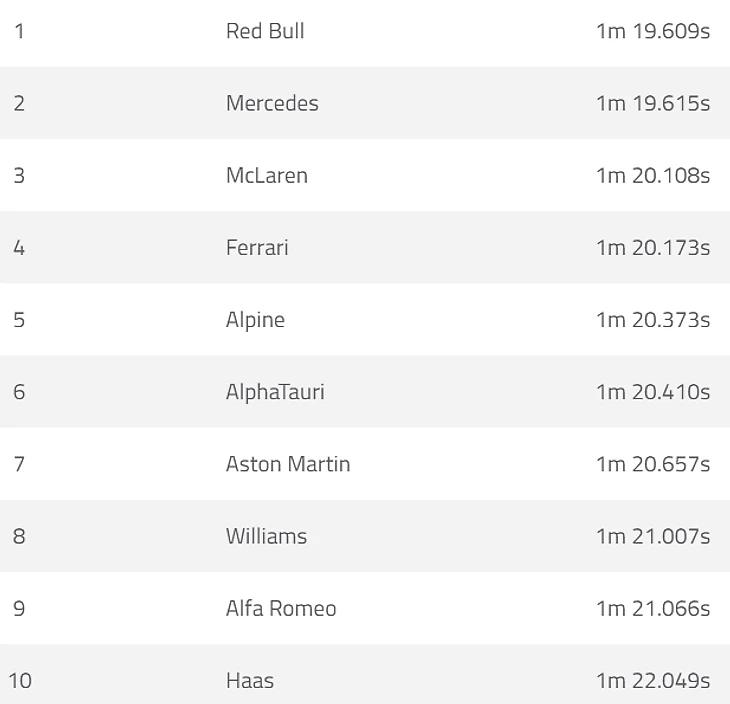
Task: Select the 1m 20.373s time cell
Action: coord(653,320)
